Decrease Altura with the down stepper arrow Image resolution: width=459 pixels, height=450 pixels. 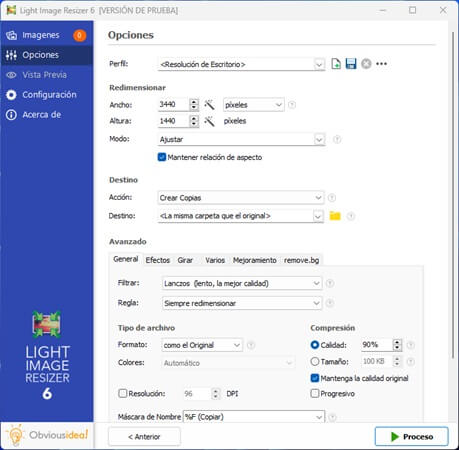coord(194,124)
